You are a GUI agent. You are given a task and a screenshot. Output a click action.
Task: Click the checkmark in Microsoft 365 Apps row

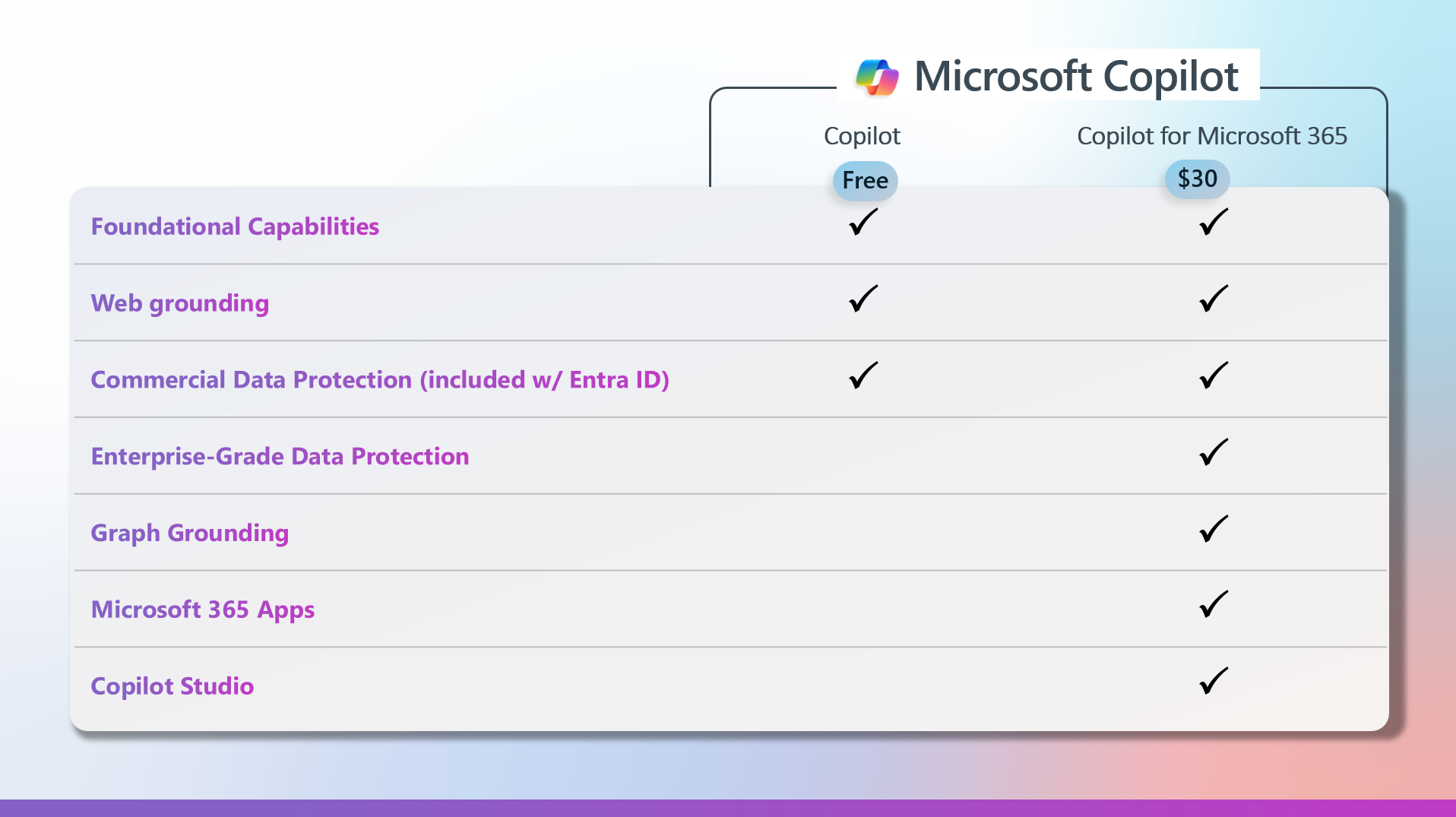1213,605
